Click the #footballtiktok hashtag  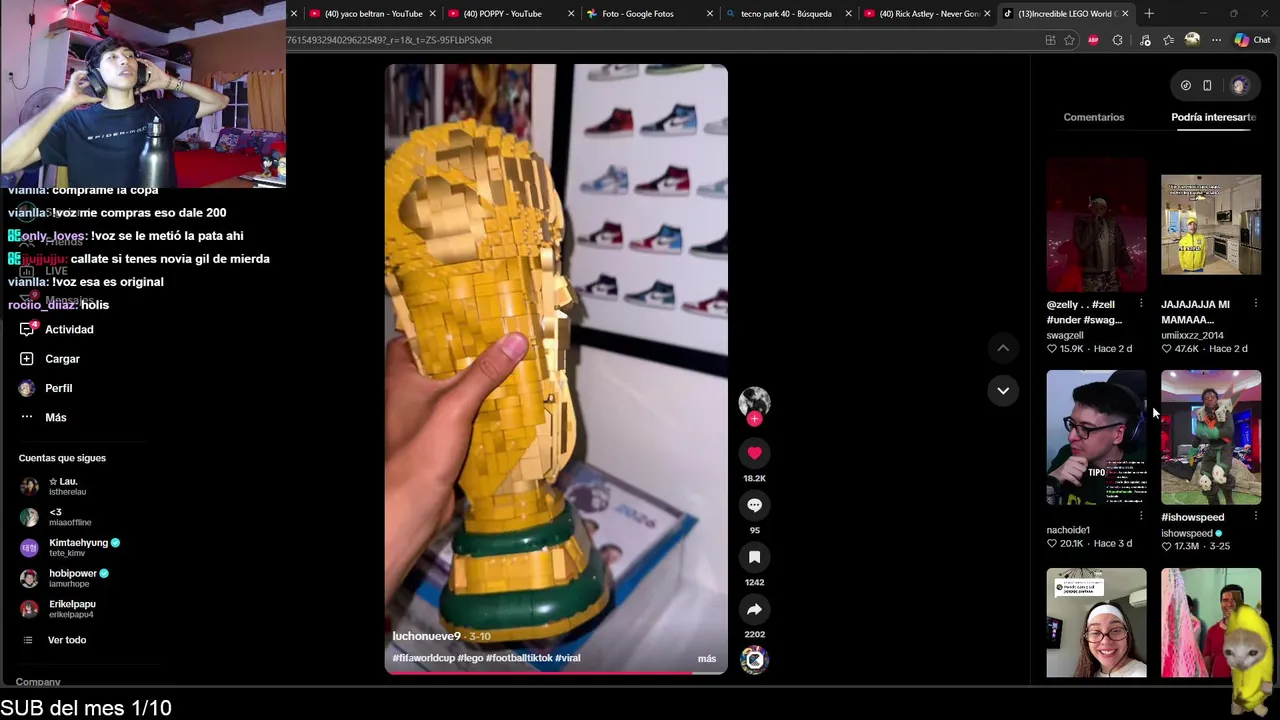pyautogui.click(x=518, y=658)
